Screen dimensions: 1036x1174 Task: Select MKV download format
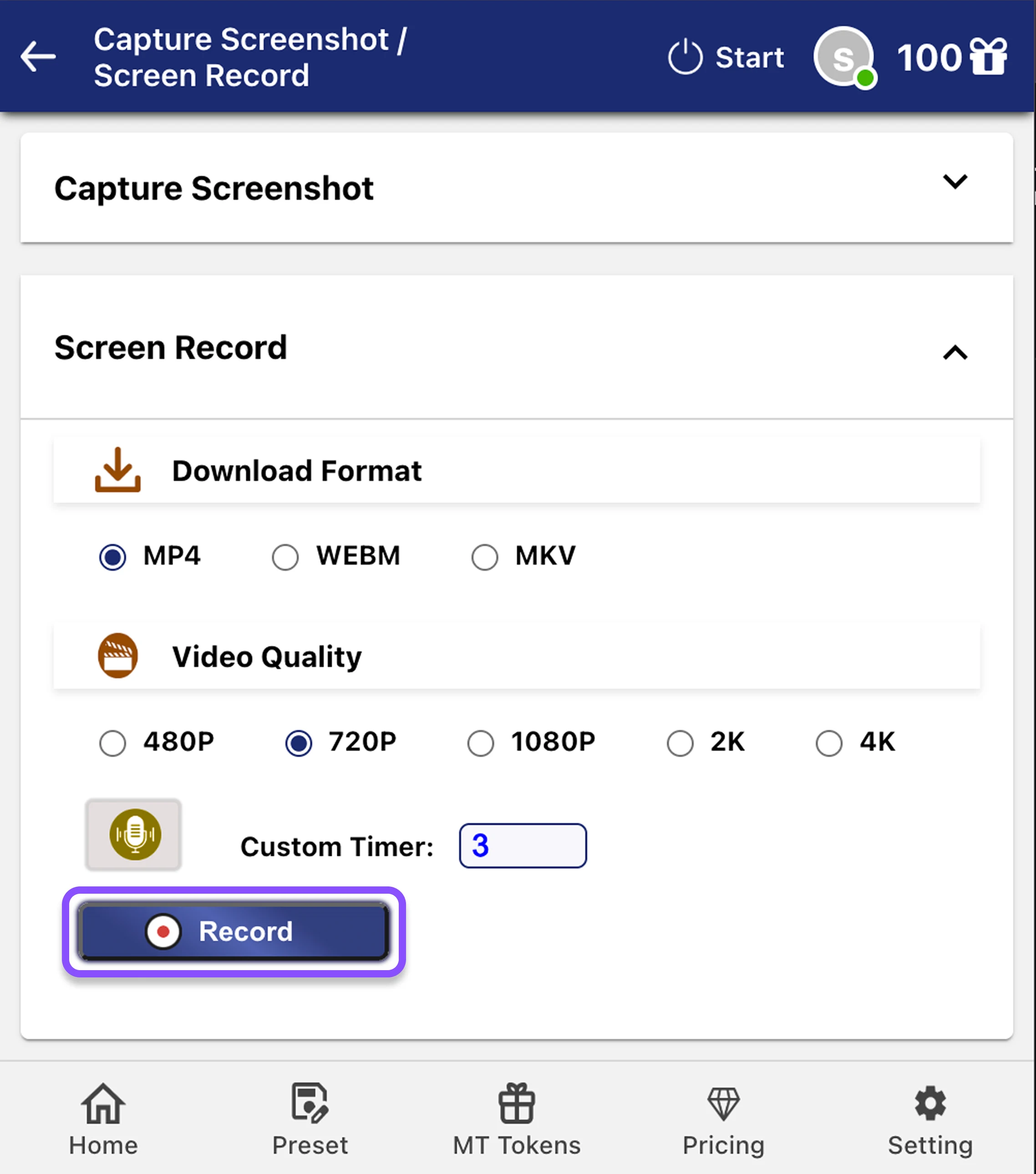(484, 556)
